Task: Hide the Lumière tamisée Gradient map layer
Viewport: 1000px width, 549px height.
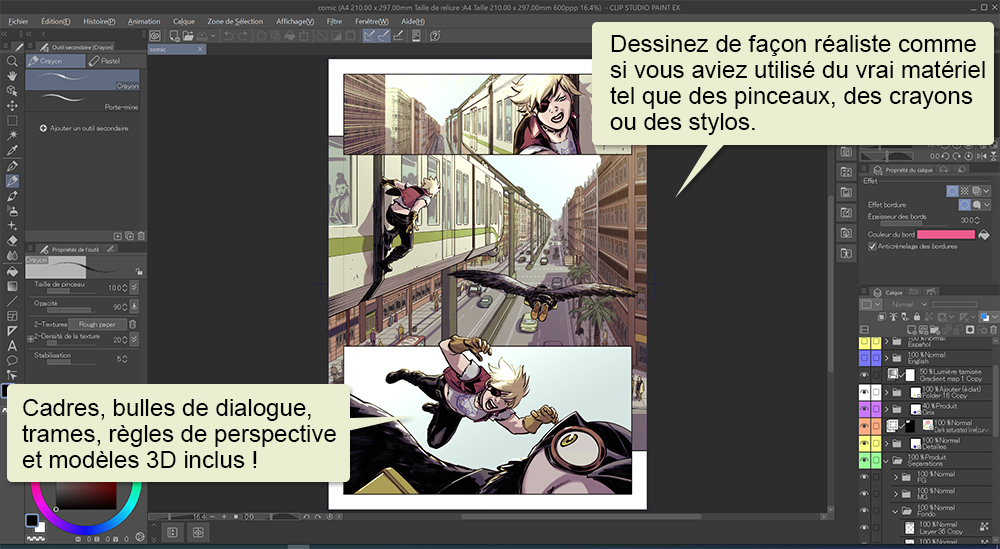Action: (865, 374)
